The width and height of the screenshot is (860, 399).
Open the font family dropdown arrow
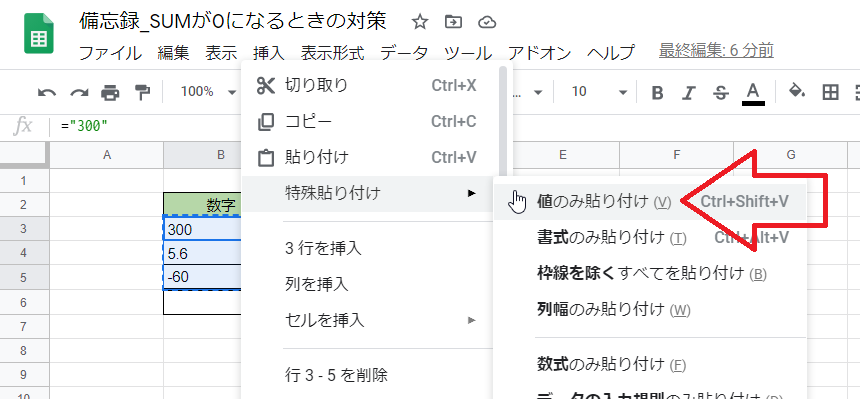538,92
